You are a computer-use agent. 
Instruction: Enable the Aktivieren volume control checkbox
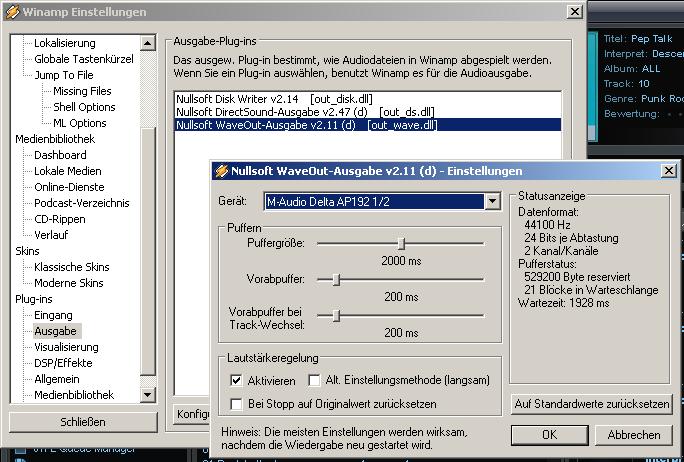236,380
